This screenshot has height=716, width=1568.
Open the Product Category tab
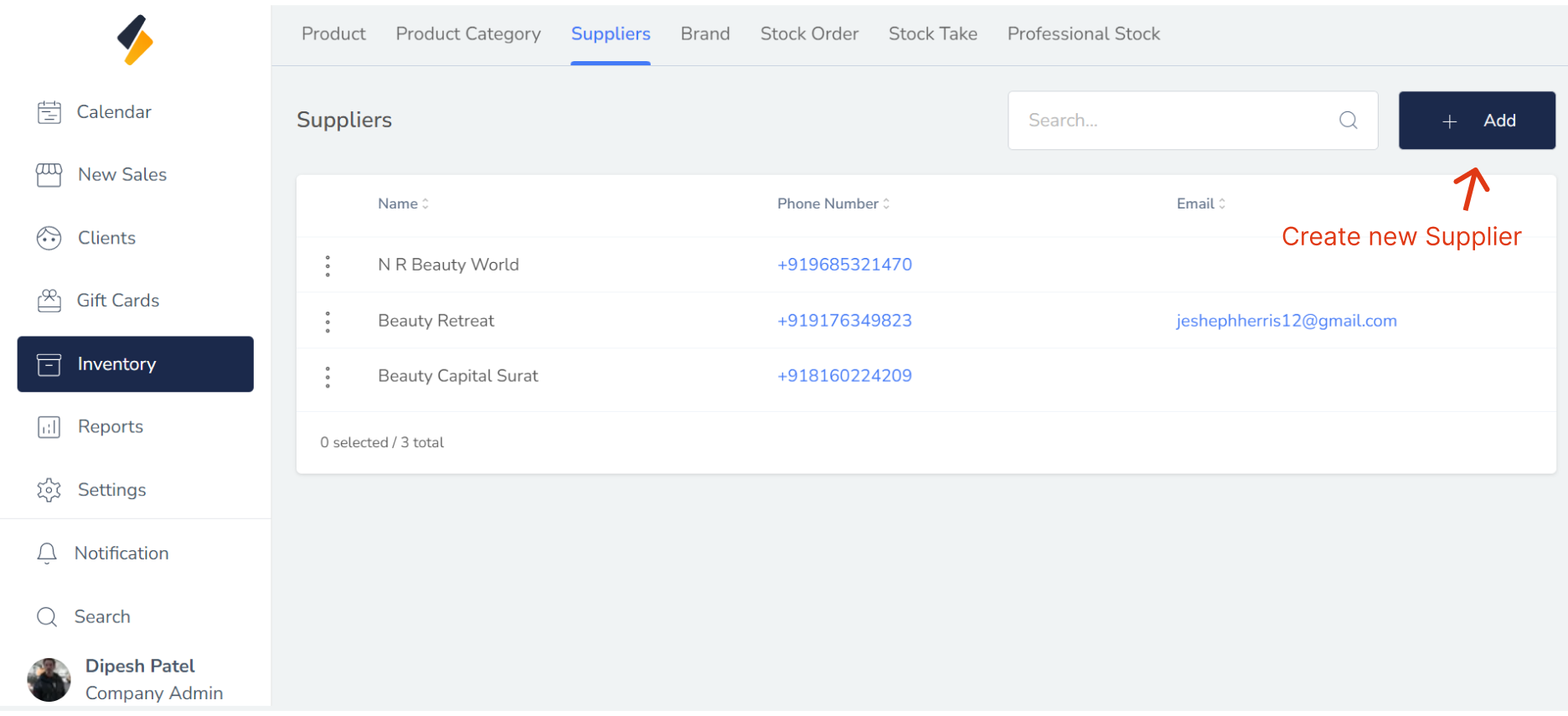[x=468, y=34]
